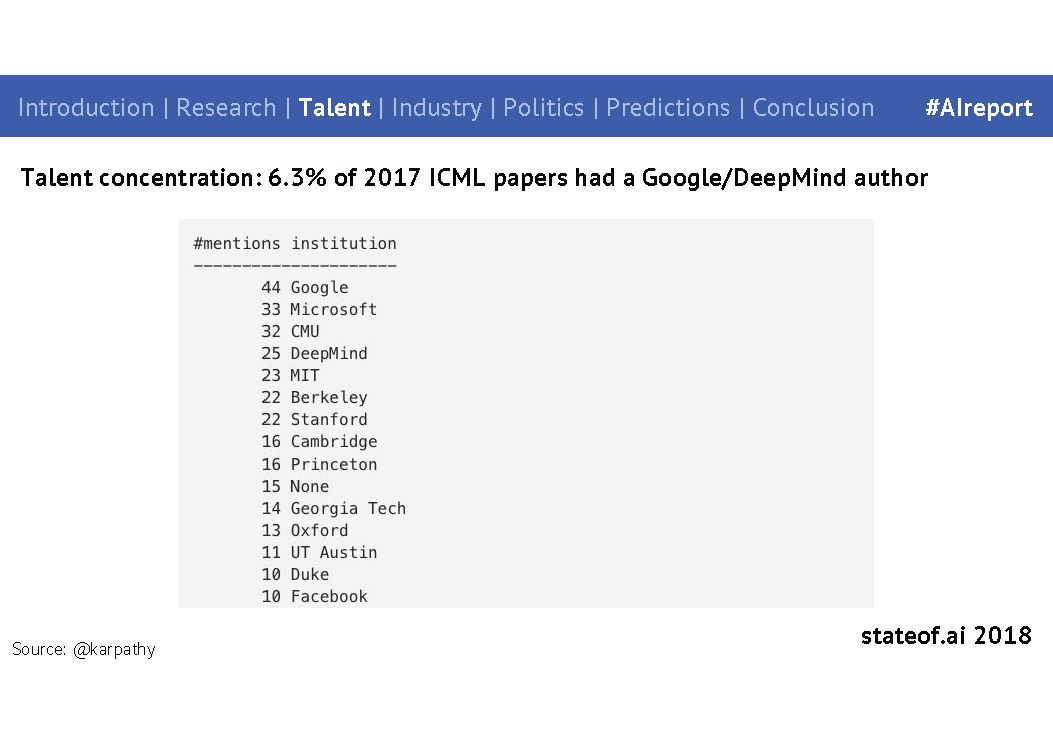Switch to the Industry section
1053x744 pixels.
(x=437, y=108)
